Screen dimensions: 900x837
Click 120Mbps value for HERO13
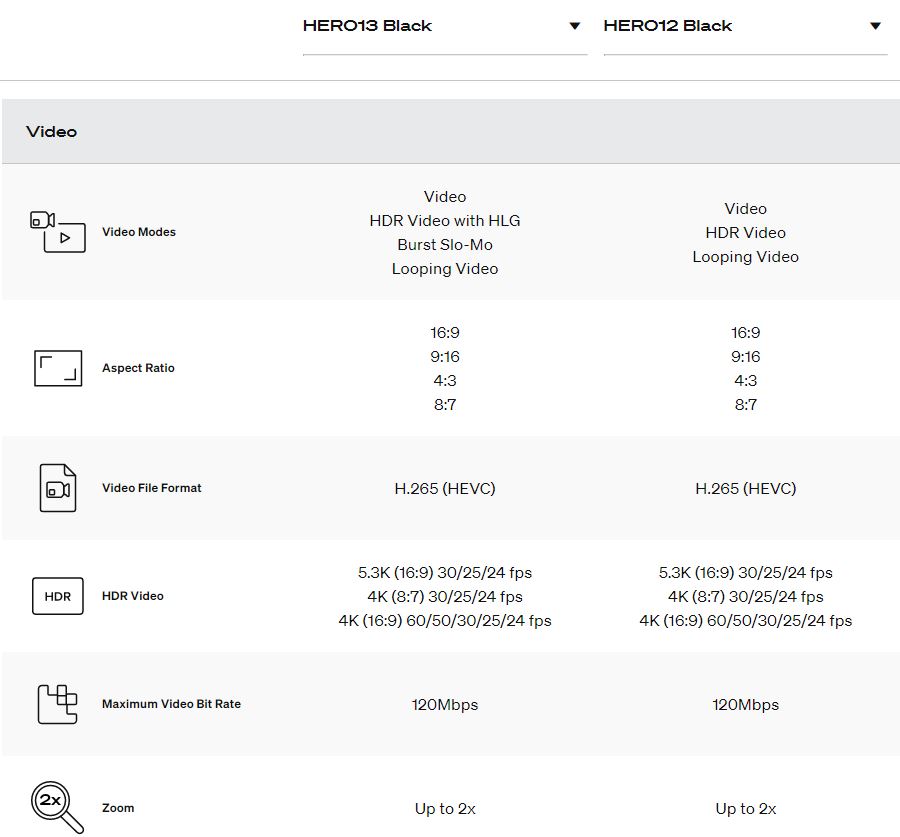pos(445,704)
